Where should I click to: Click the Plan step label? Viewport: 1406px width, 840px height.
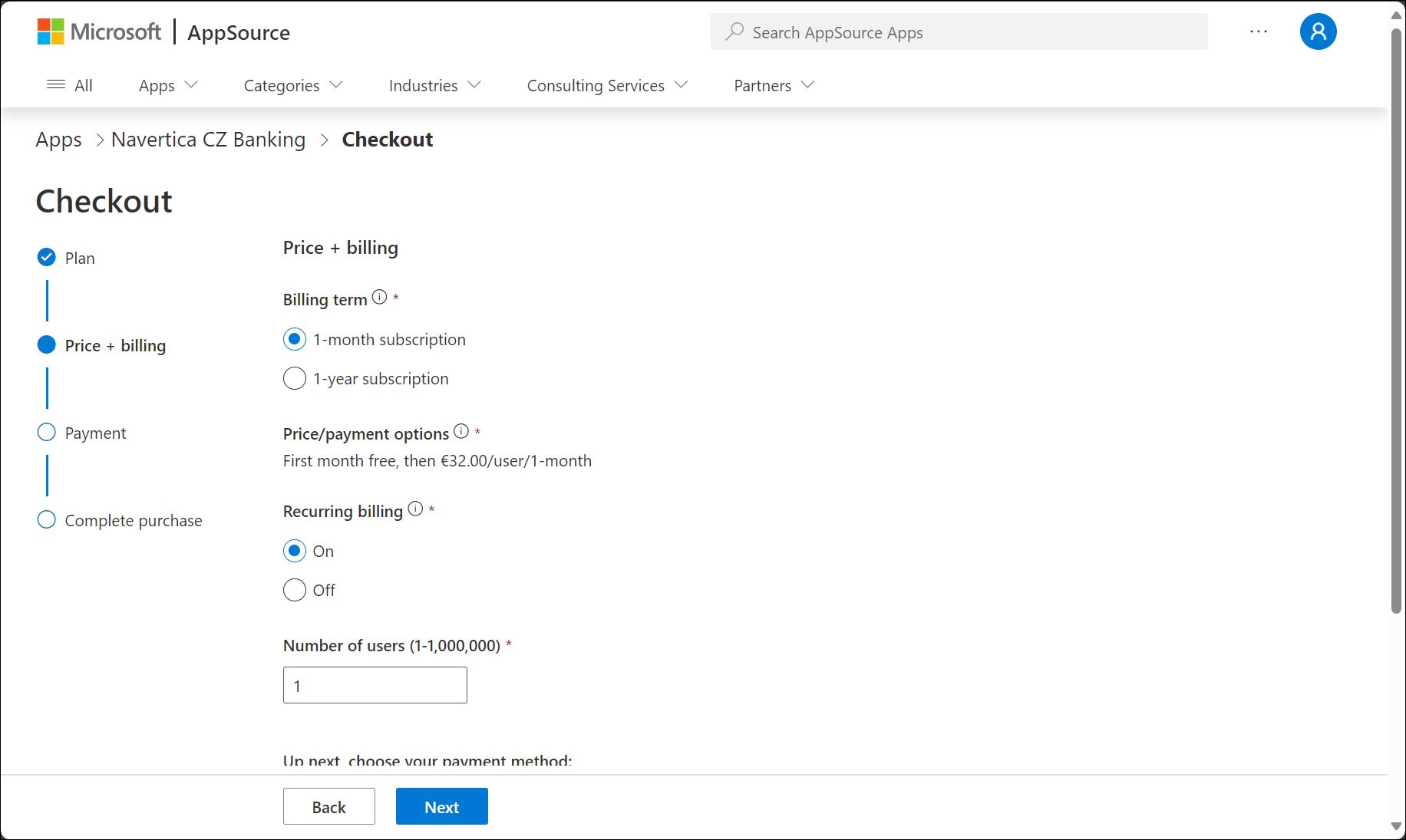(x=80, y=258)
